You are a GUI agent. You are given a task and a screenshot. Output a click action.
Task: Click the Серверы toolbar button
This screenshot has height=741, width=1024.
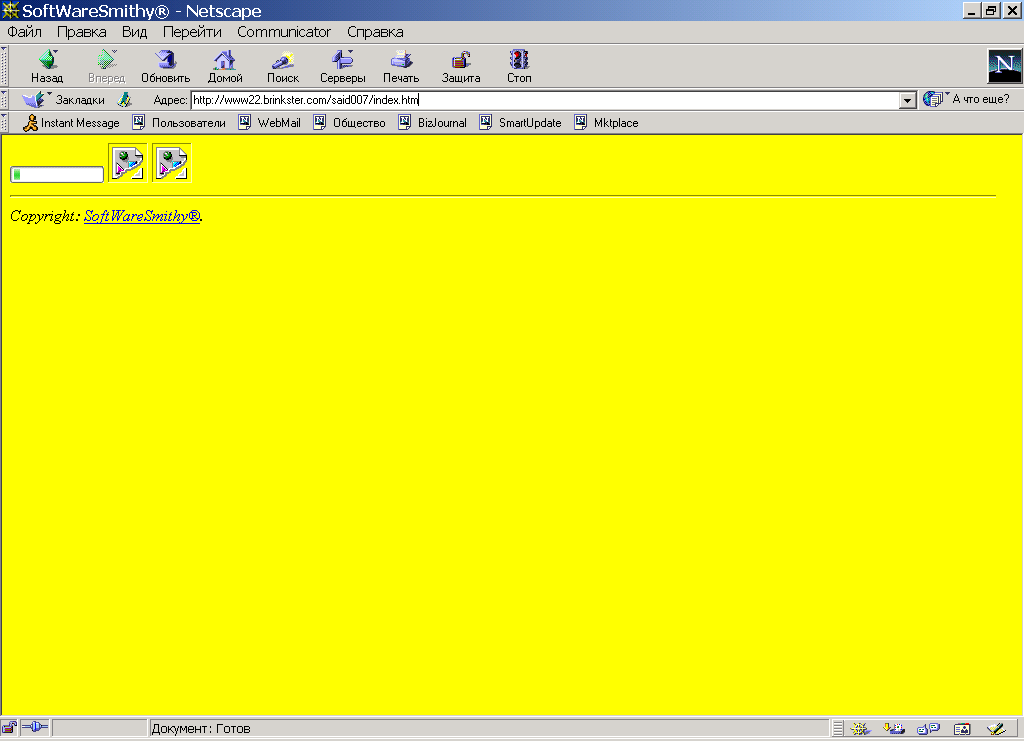pyautogui.click(x=342, y=67)
